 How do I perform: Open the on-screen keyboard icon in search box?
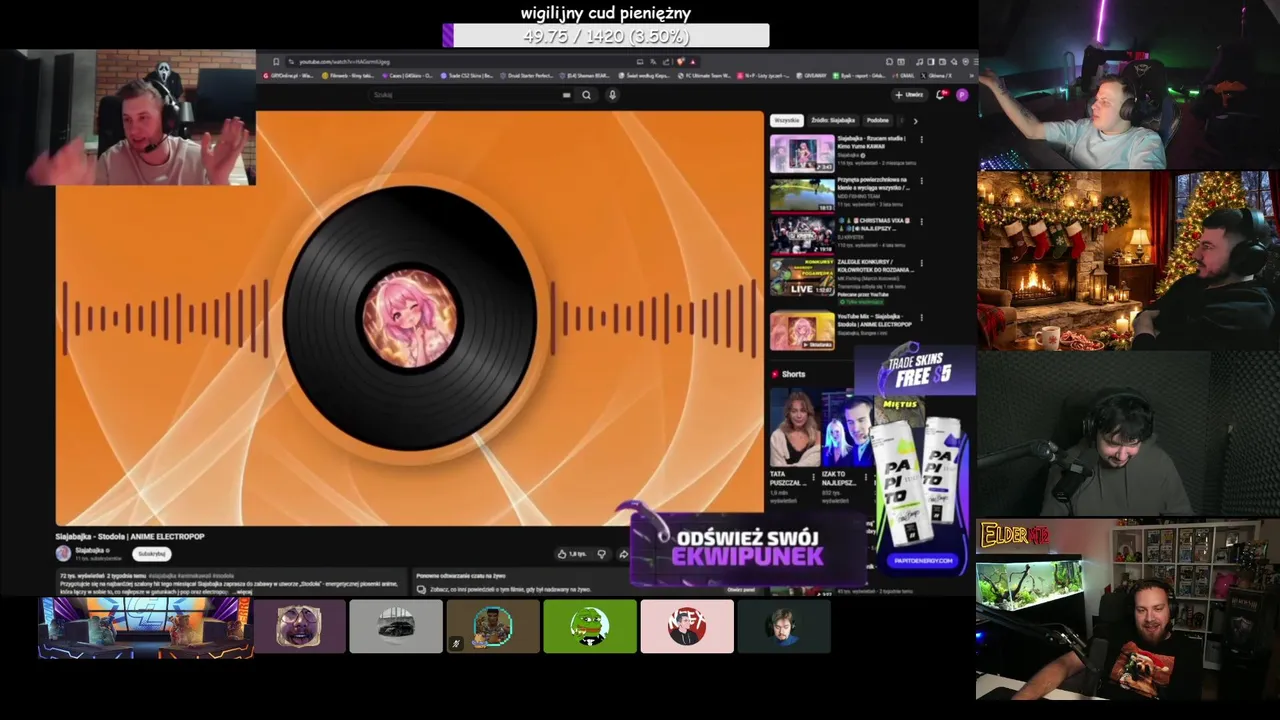[566, 95]
